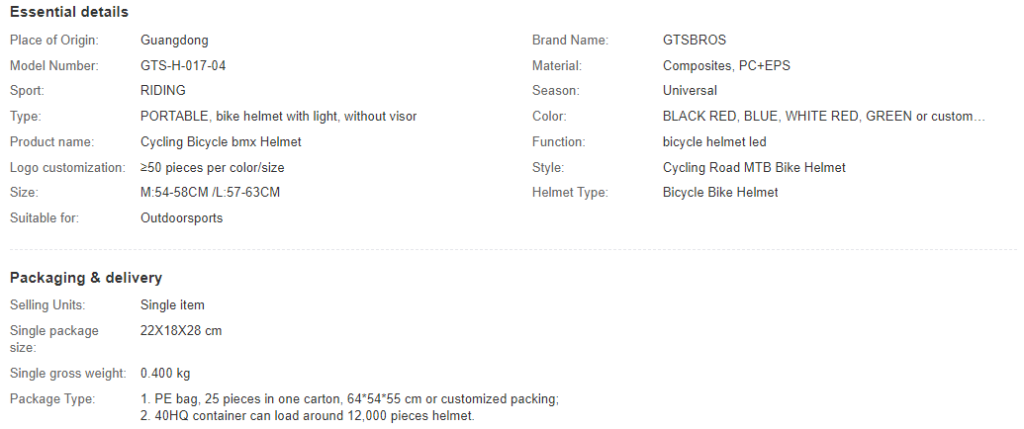This screenshot has width=1024, height=429.
Task: Click the Outdoorsports suitable for value
Action: pyautogui.click(x=182, y=218)
